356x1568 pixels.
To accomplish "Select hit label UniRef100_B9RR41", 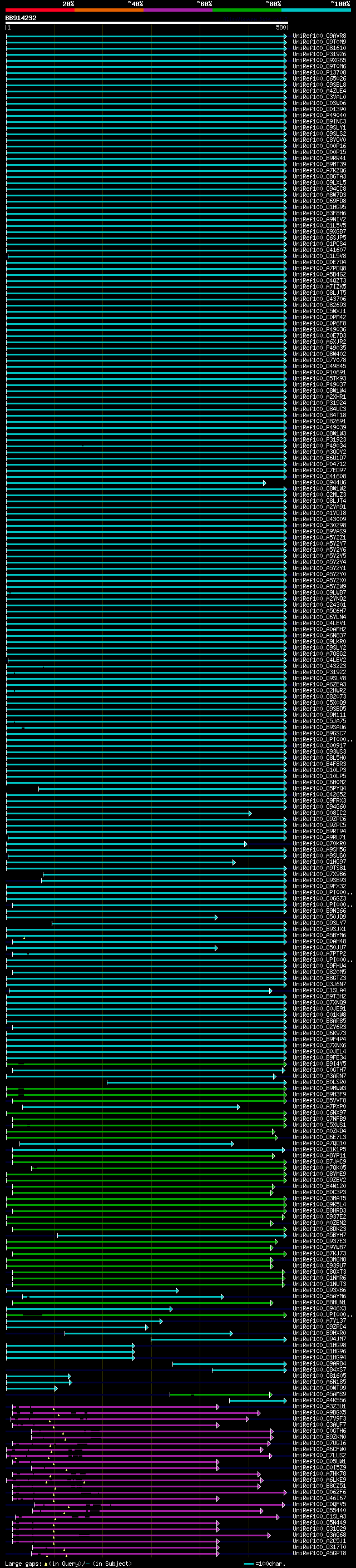I will tap(319, 159).
